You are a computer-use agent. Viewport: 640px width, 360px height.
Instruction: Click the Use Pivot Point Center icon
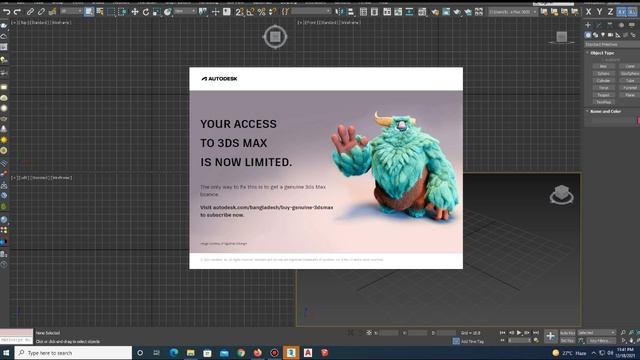(203, 12)
